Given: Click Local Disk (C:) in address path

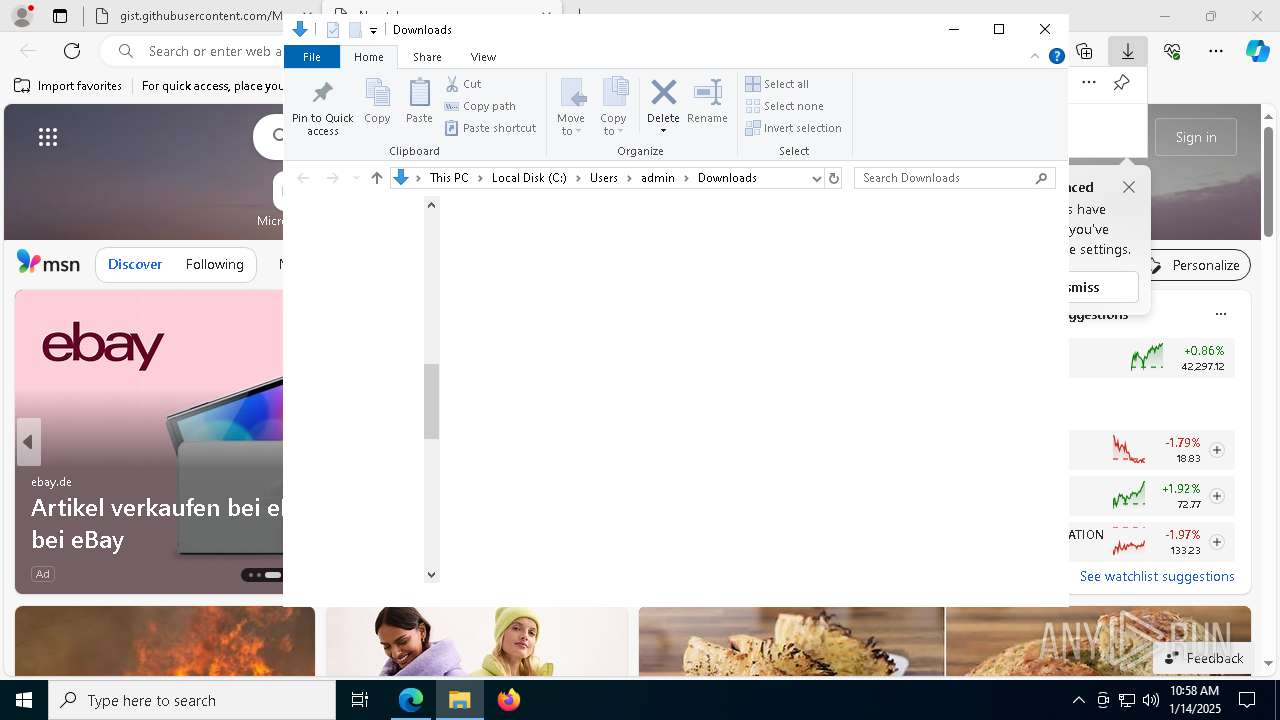Looking at the screenshot, I should pyautogui.click(x=529, y=178).
